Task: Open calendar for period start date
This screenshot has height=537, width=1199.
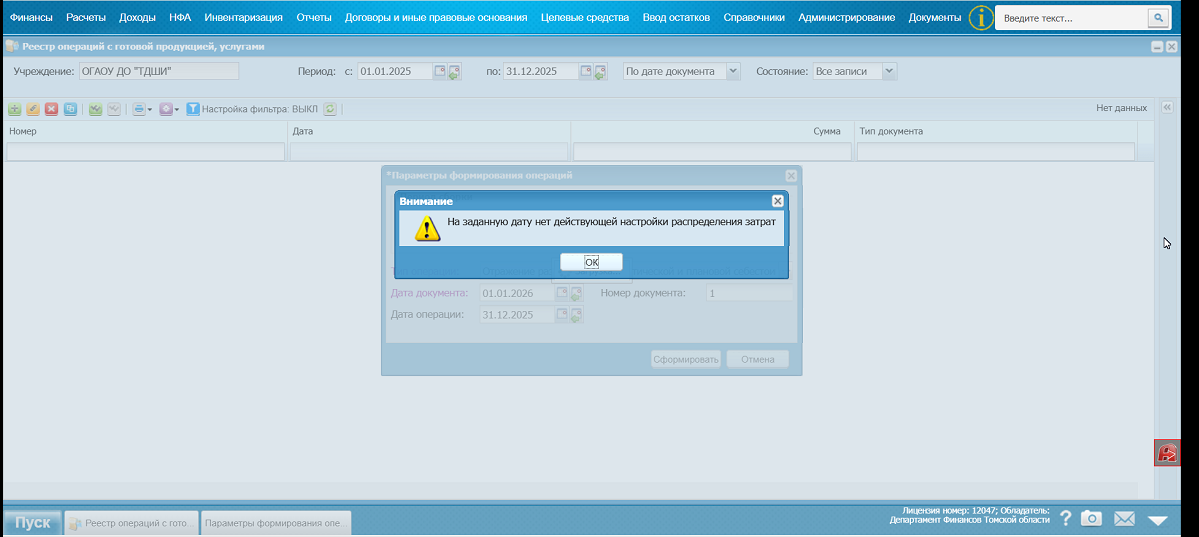Action: pyautogui.click(x=440, y=71)
